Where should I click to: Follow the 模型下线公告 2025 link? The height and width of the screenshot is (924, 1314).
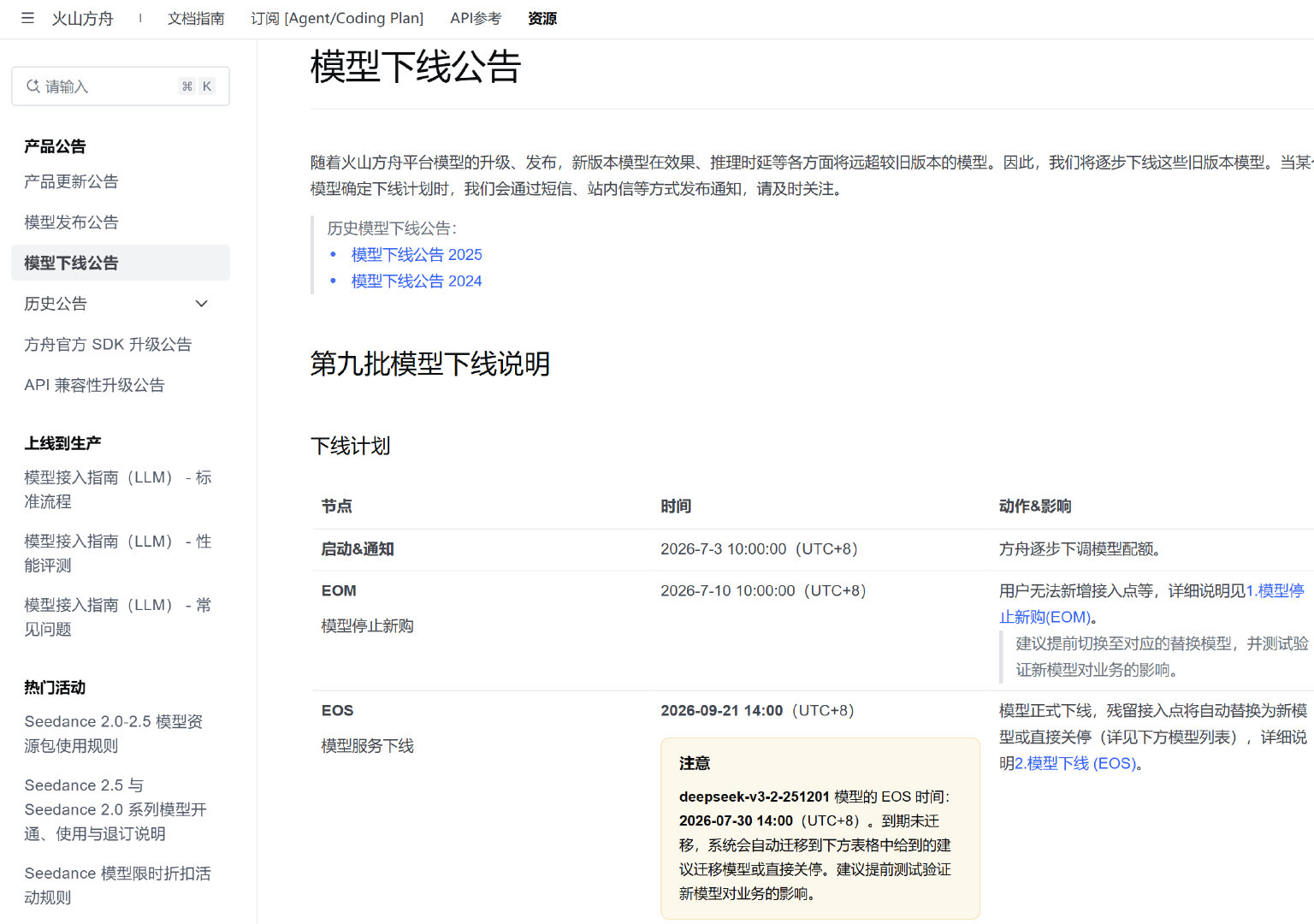(417, 255)
